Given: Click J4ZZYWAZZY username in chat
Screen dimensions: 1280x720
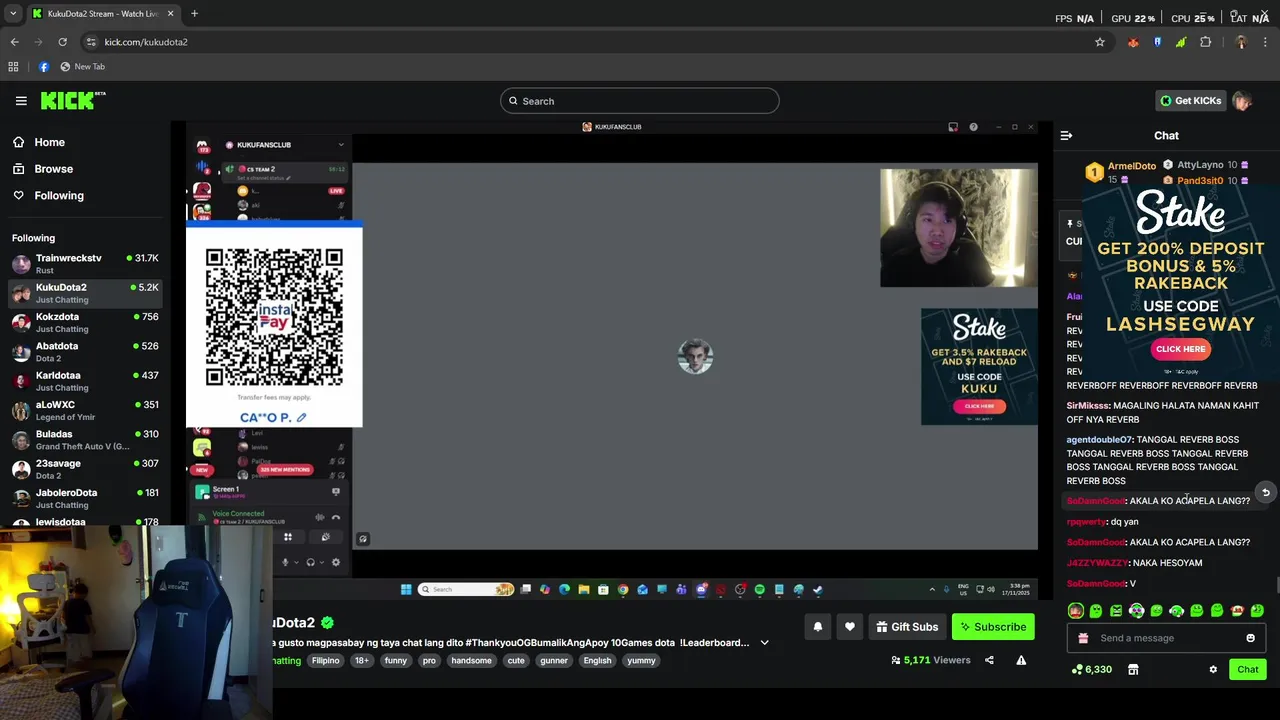Looking at the screenshot, I should click(1097, 563).
